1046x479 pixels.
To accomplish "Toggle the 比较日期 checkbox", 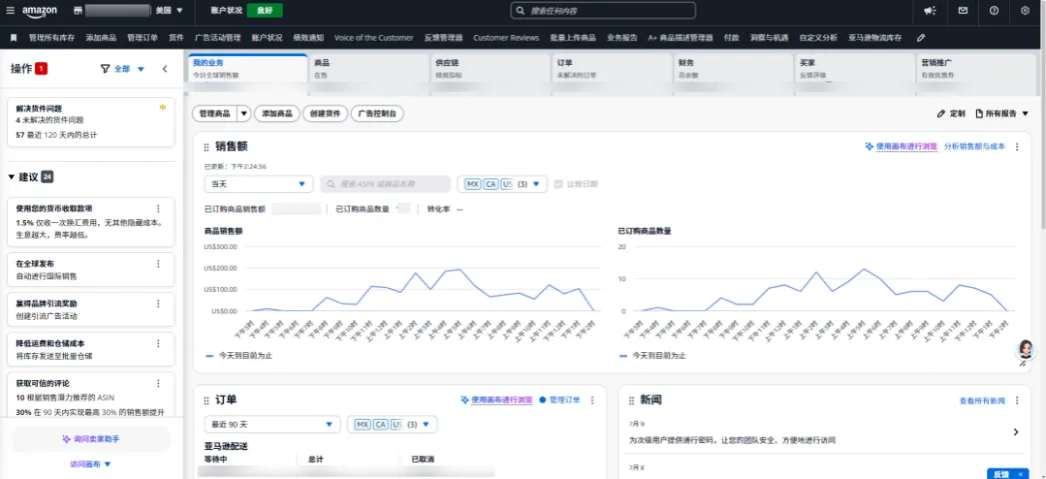I will tap(559, 184).
